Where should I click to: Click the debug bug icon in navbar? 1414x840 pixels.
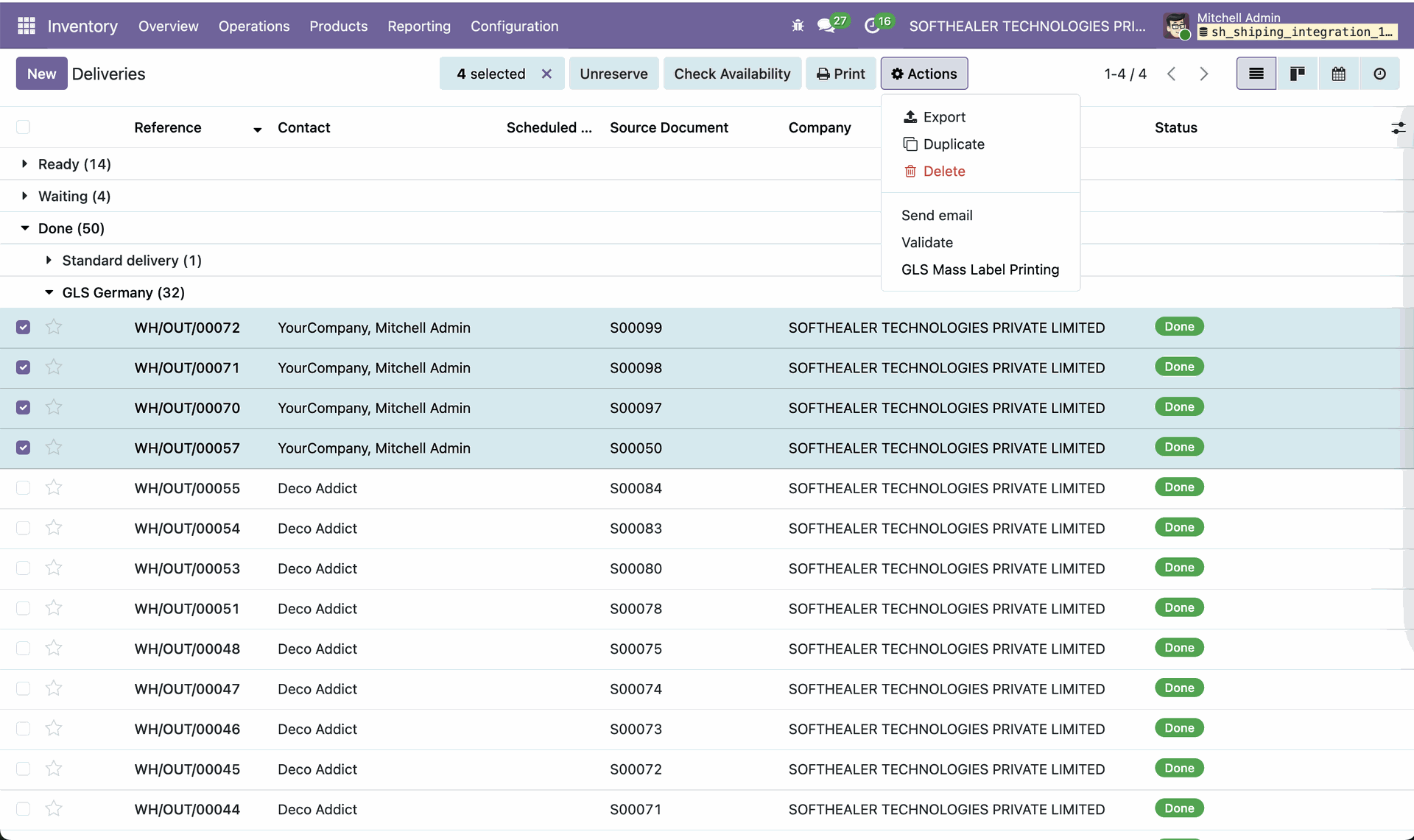point(798,26)
